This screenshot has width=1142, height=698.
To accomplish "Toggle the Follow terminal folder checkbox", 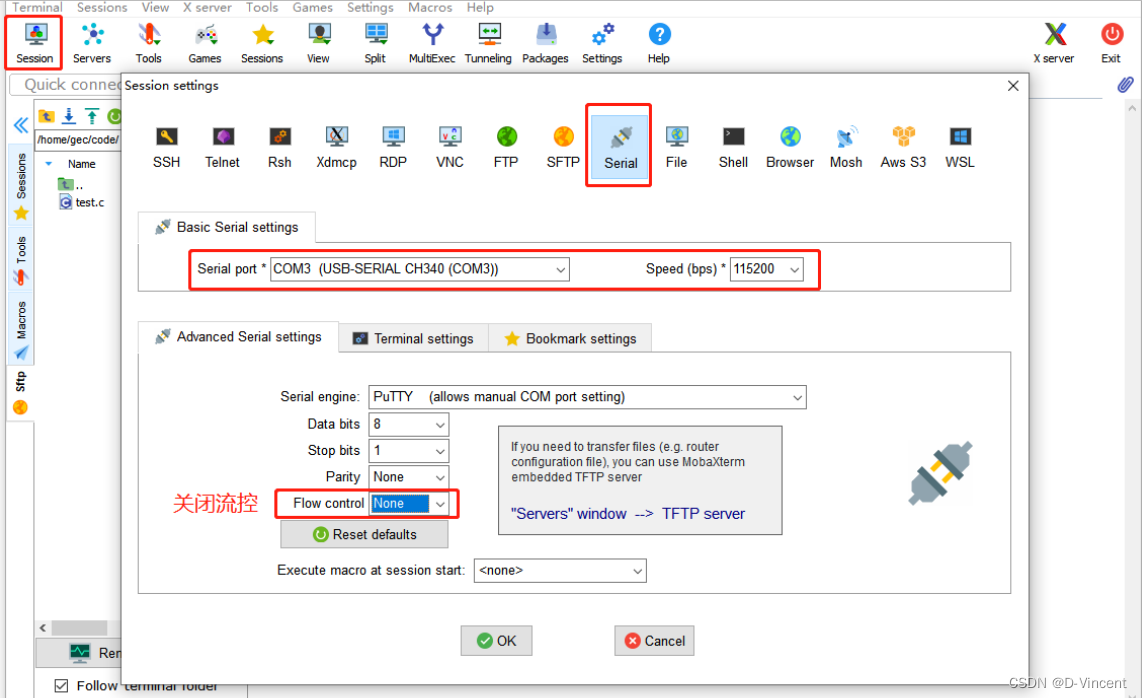I will point(62,686).
